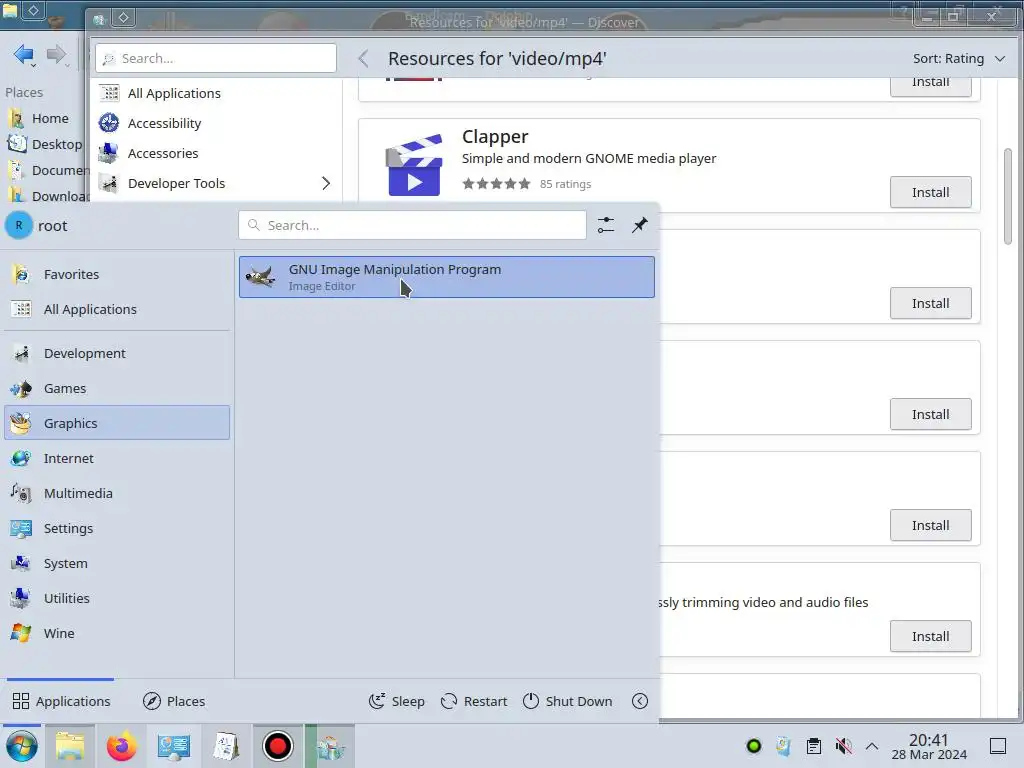Switch to the Applications tab
The width and height of the screenshot is (1024, 768).
pos(61,701)
